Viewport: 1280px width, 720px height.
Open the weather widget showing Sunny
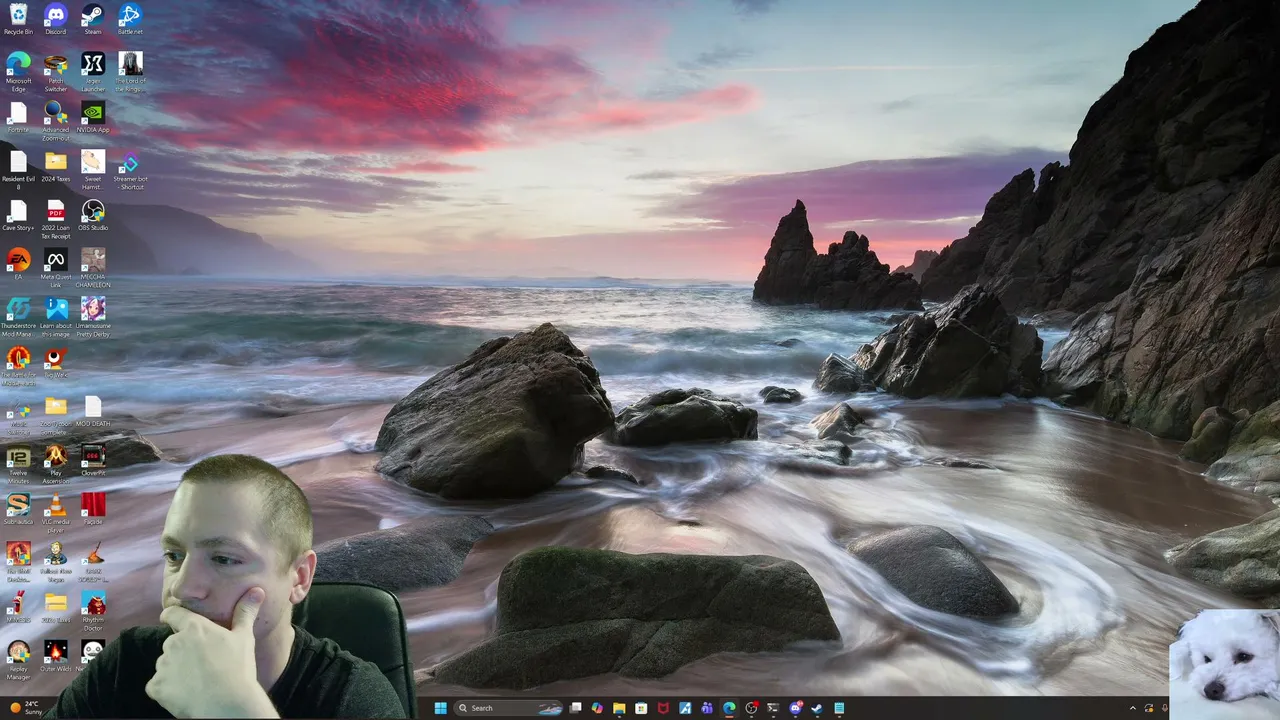pos(25,708)
